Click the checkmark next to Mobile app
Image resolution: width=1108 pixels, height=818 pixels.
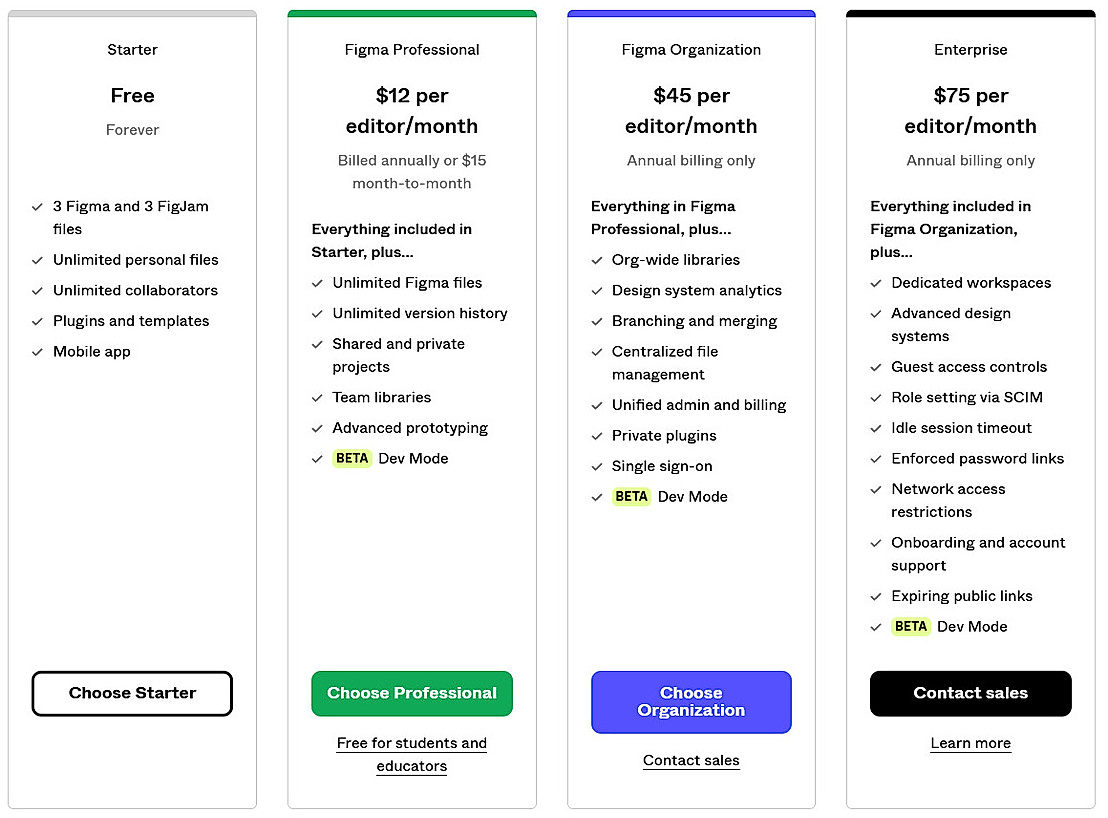click(35, 351)
